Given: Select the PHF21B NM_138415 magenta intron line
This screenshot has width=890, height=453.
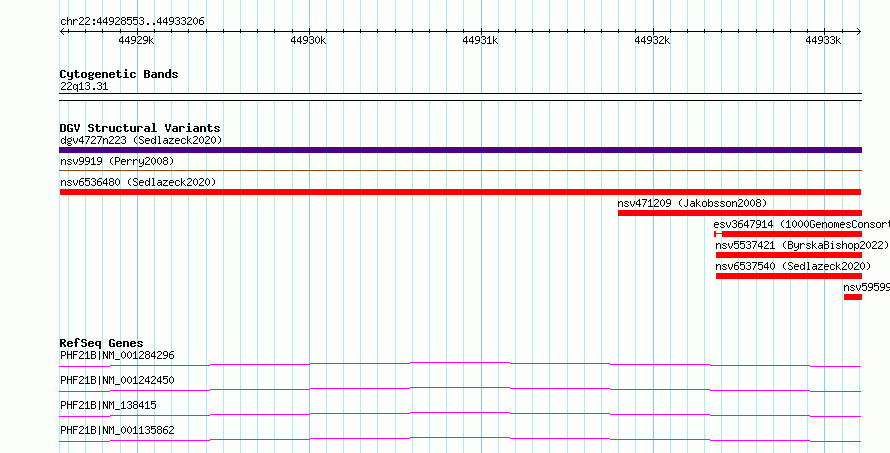Looking at the screenshot, I should (x=460, y=414).
